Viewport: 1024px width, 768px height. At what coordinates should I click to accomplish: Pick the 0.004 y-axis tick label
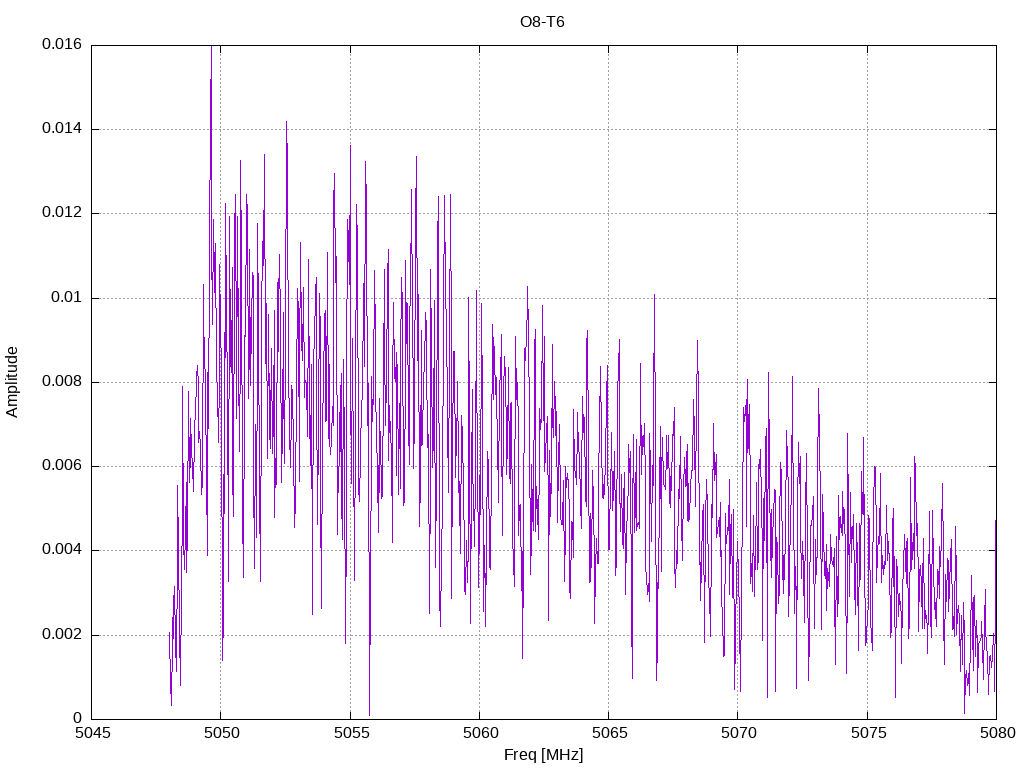(61, 550)
